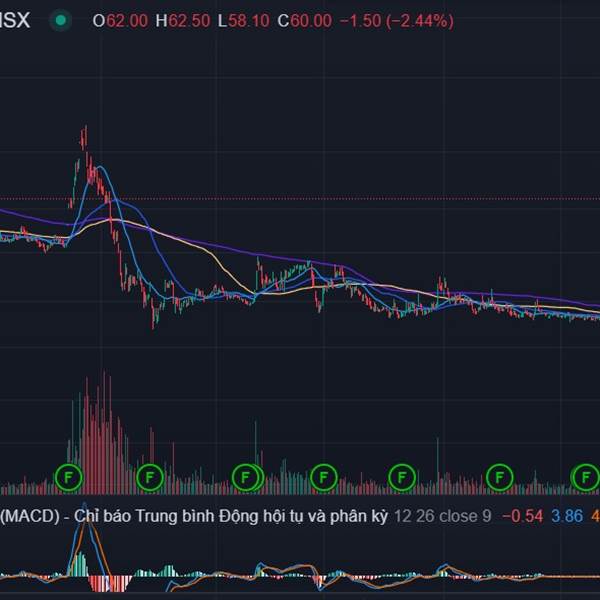
Task: Select the MACD indicator title label
Action: pyautogui.click(x=194, y=517)
